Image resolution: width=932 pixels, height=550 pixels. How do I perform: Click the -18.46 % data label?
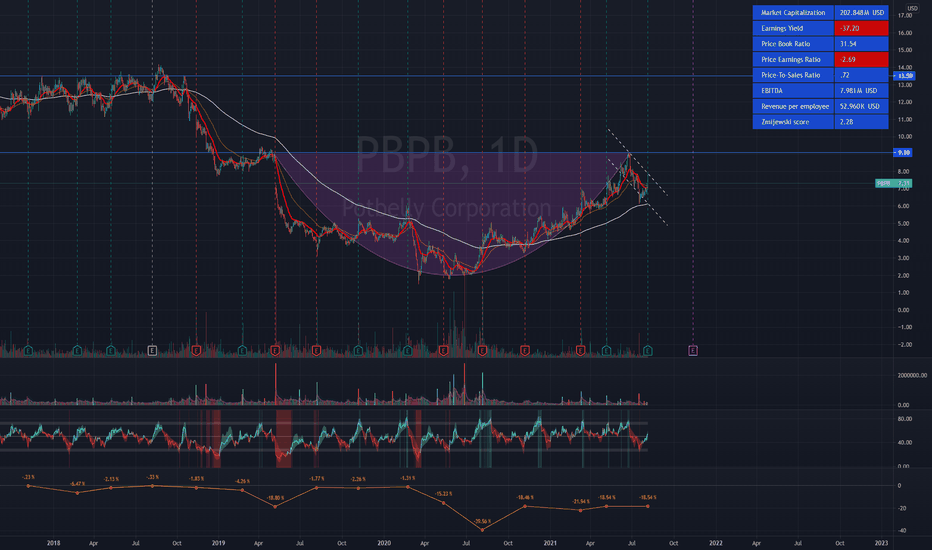(525, 498)
